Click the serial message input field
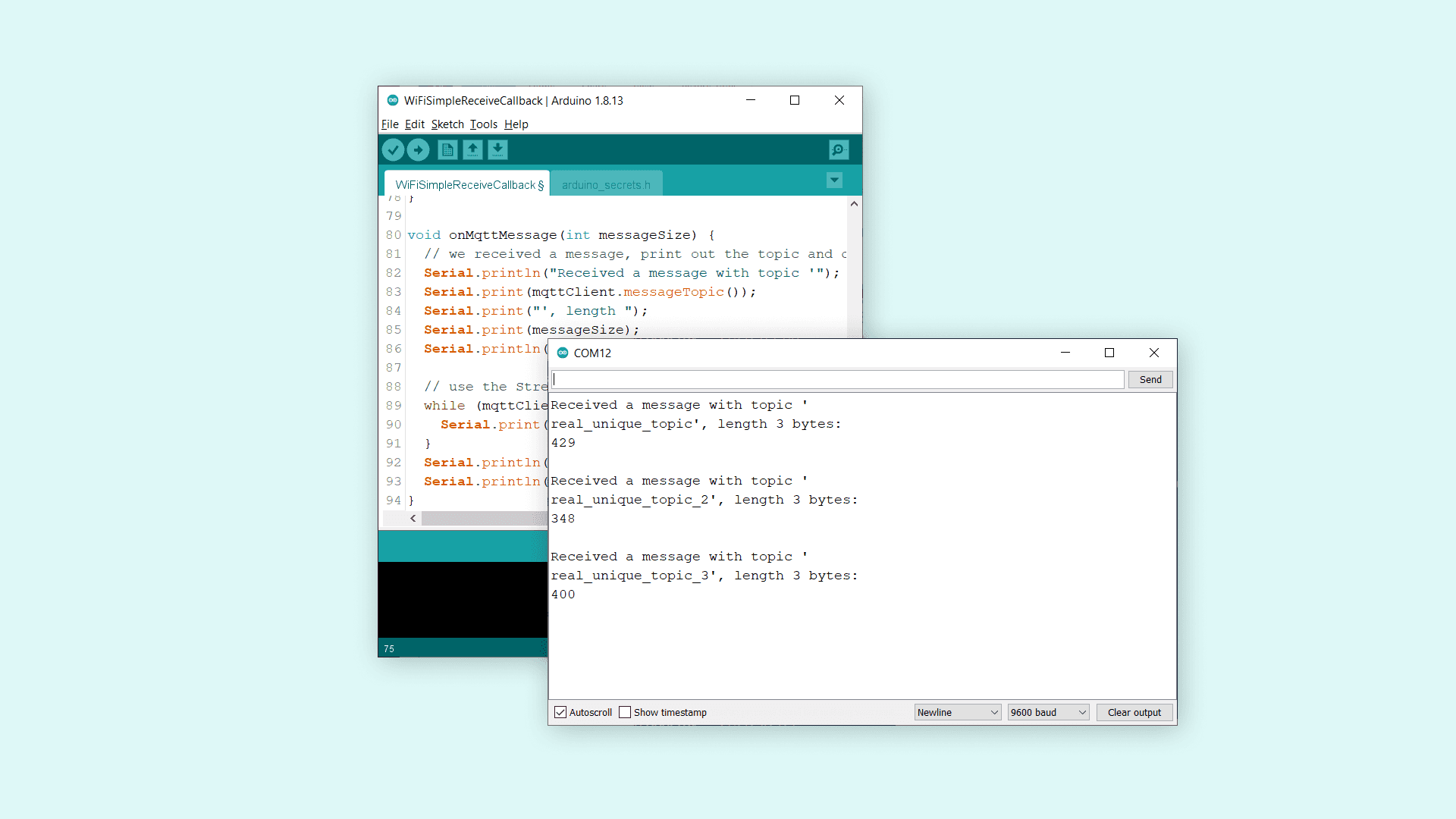Viewport: 1456px width, 819px height. pos(837,379)
